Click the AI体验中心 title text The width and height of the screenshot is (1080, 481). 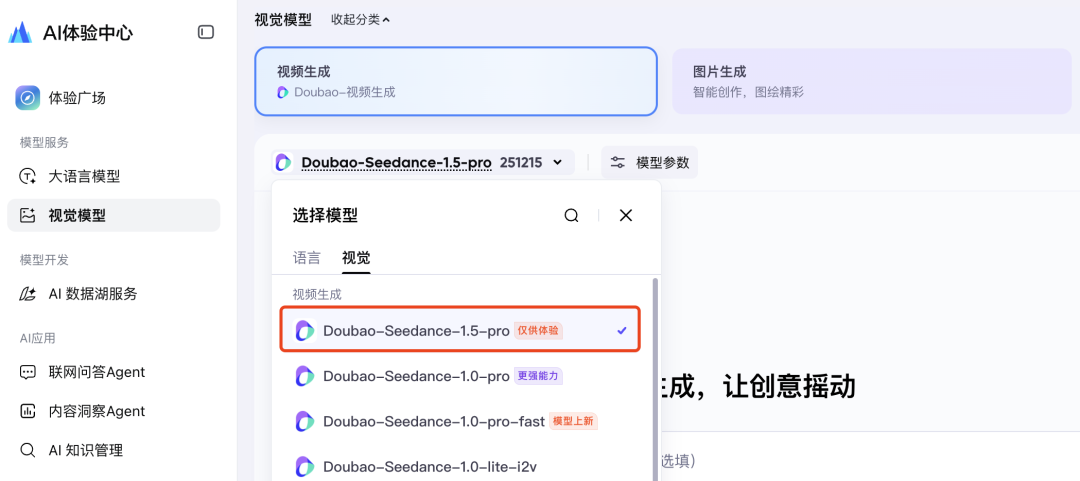pos(88,32)
